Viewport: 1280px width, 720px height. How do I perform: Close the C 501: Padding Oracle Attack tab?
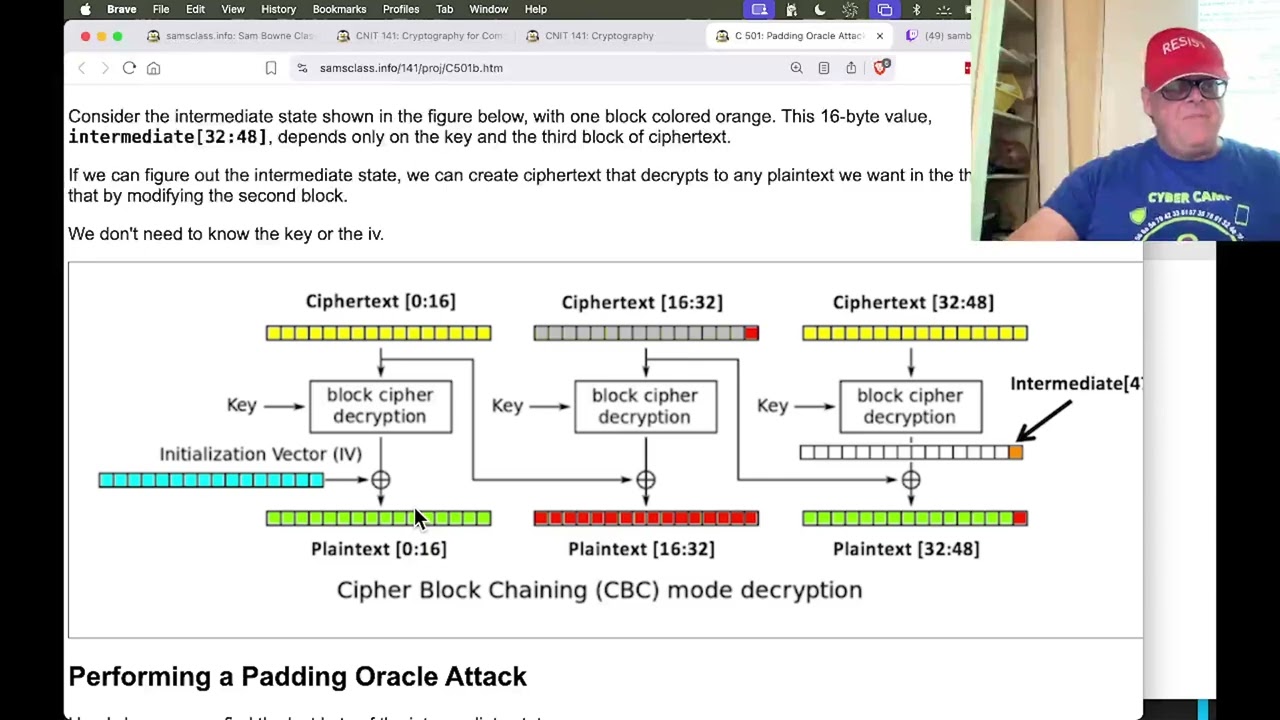pos(880,36)
